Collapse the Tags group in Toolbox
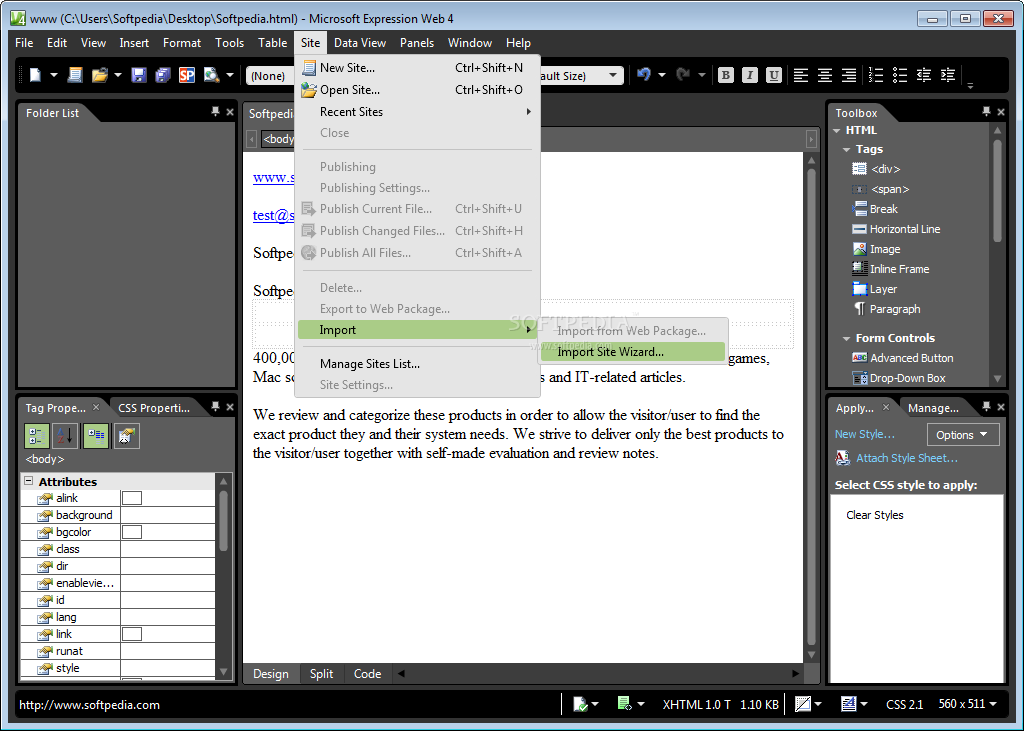This screenshot has height=731, width=1024. point(846,150)
